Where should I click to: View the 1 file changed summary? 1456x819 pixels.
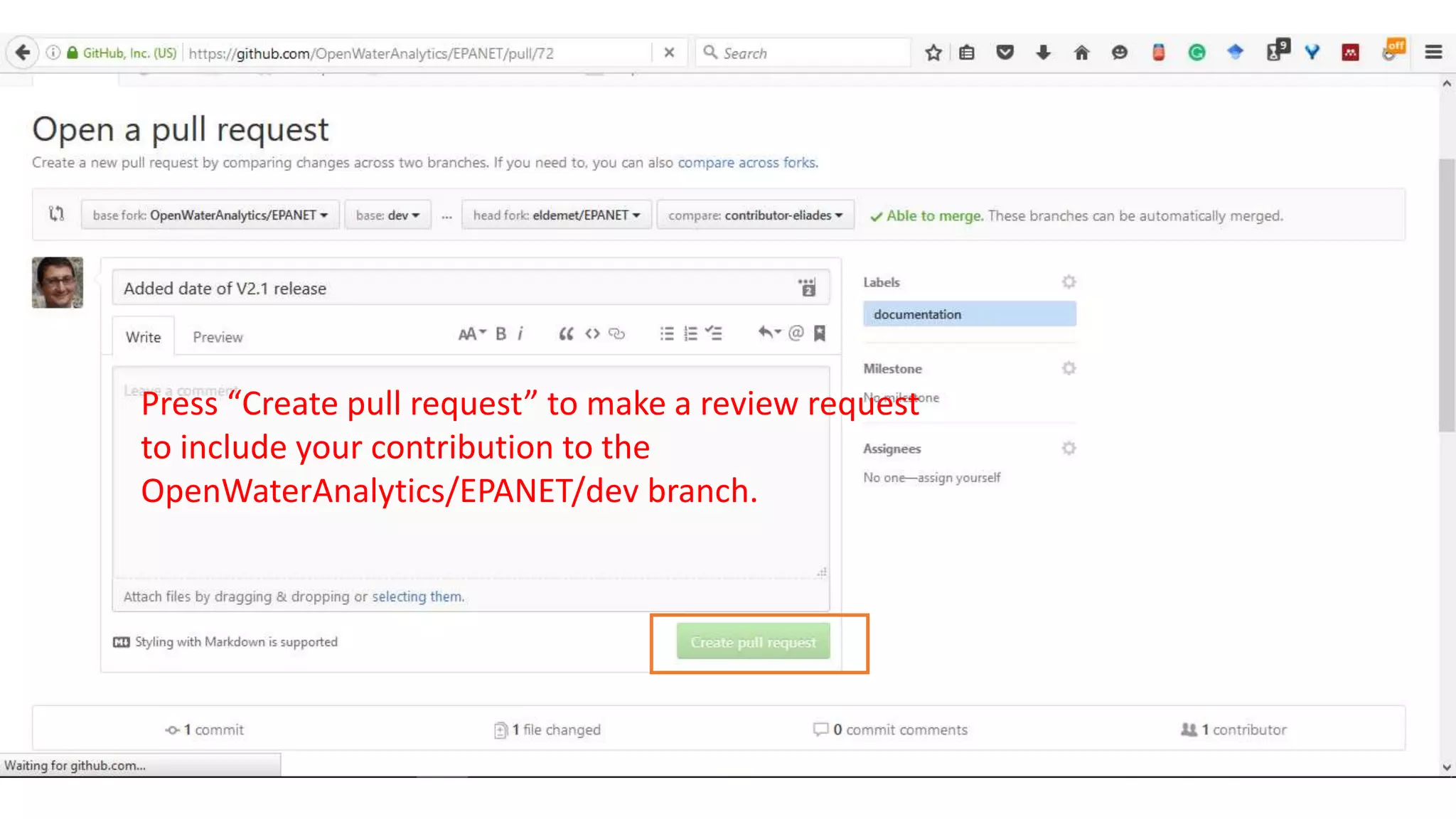click(x=547, y=729)
